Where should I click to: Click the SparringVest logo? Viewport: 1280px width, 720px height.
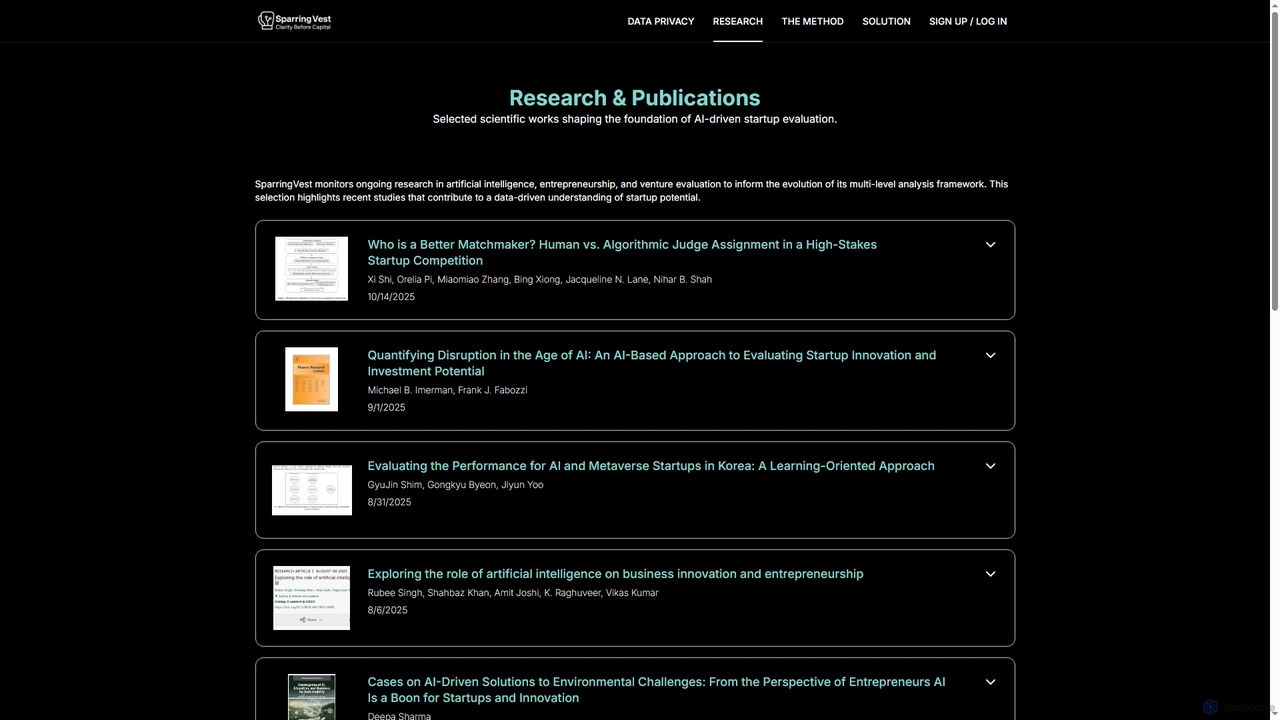[294, 21]
